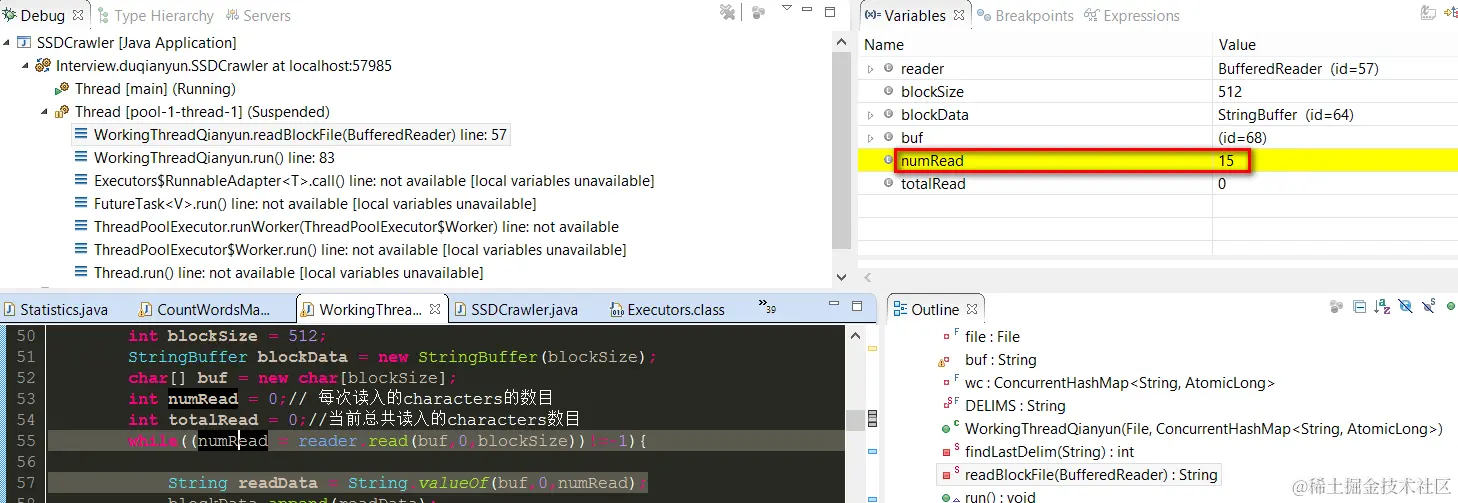Viewport: 1458px width, 503px height.
Task: Expand the blockData variable
Action: point(870,115)
